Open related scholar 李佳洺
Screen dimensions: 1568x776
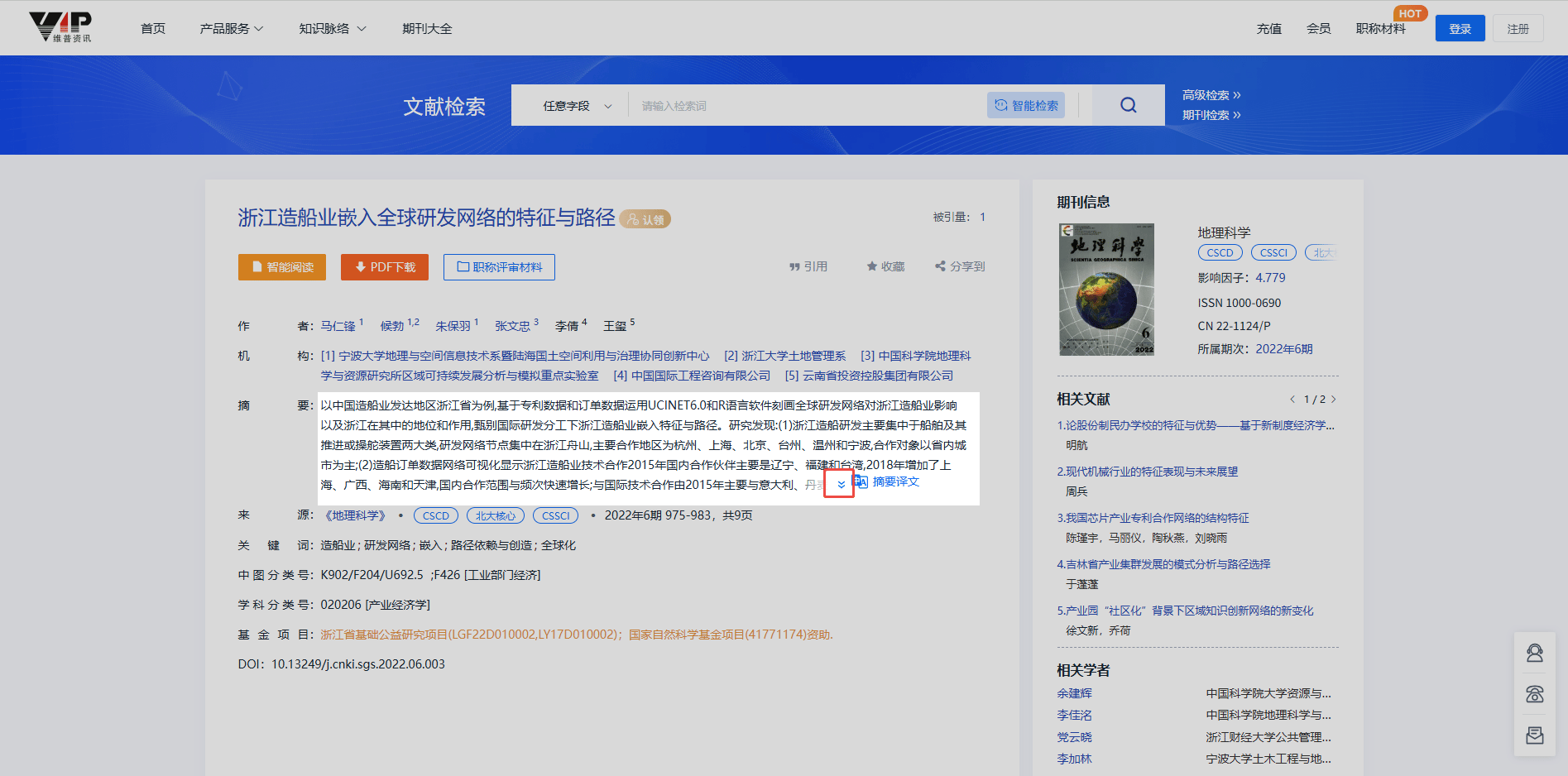click(1074, 715)
